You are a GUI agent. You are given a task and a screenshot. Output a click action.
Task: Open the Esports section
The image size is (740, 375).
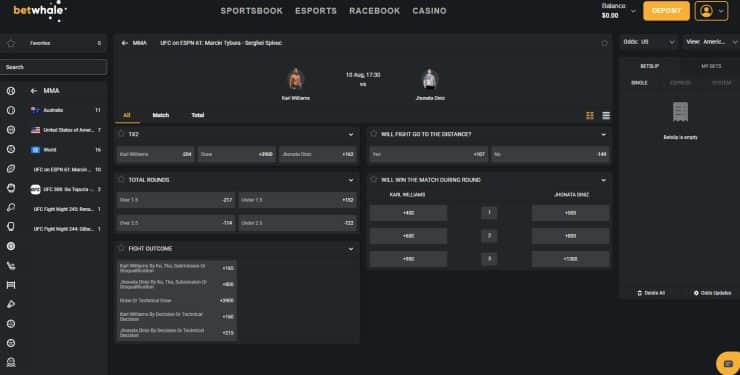point(316,11)
